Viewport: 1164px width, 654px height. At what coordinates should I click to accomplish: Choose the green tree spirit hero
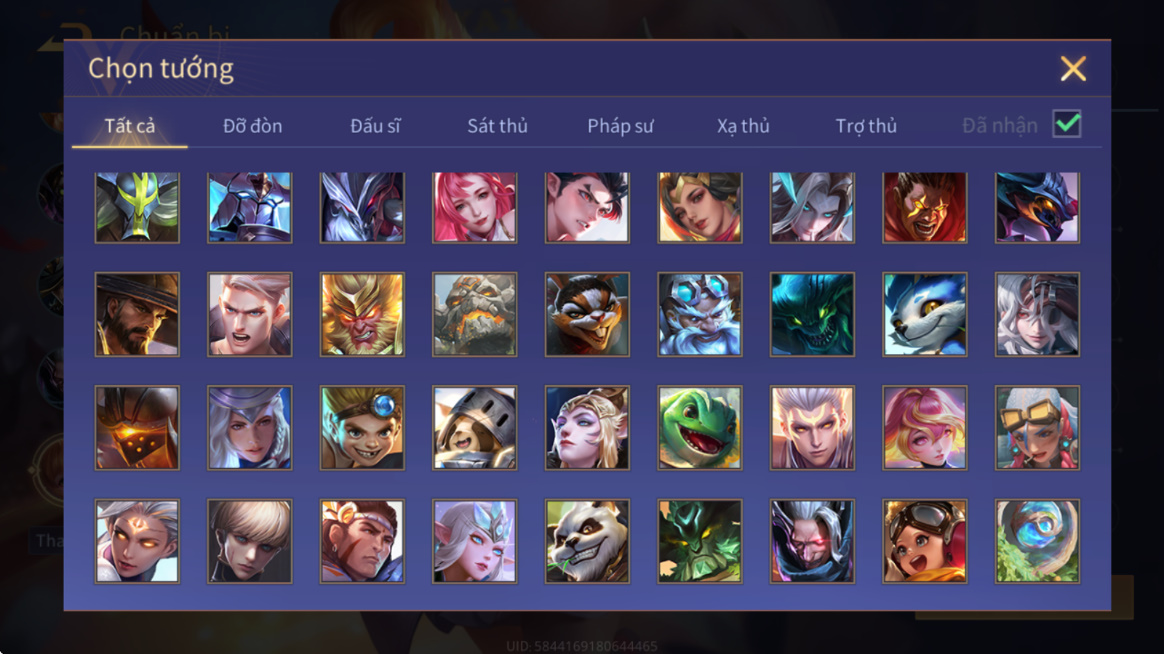[699, 541]
